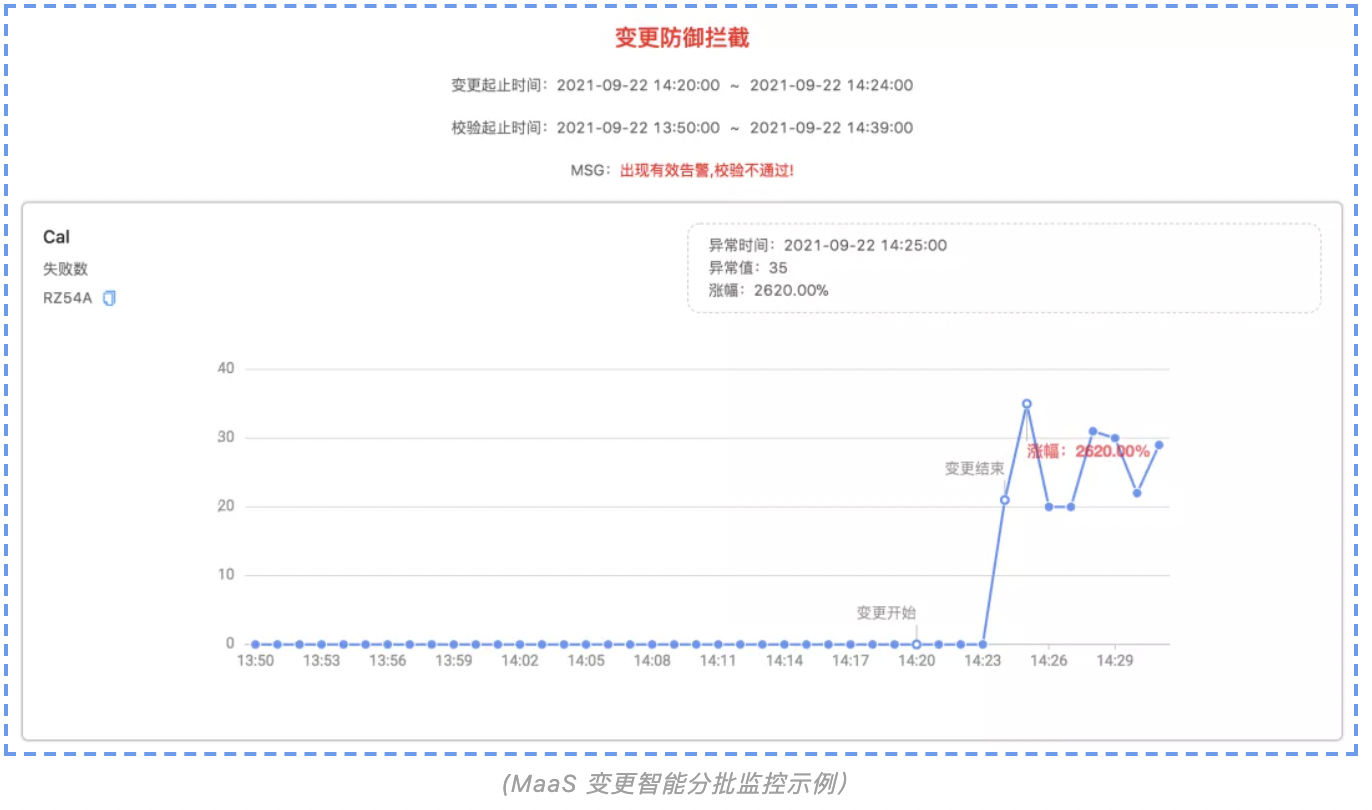Click the 变更起止时间 row
The width and height of the screenshot is (1372, 810).
[682, 86]
